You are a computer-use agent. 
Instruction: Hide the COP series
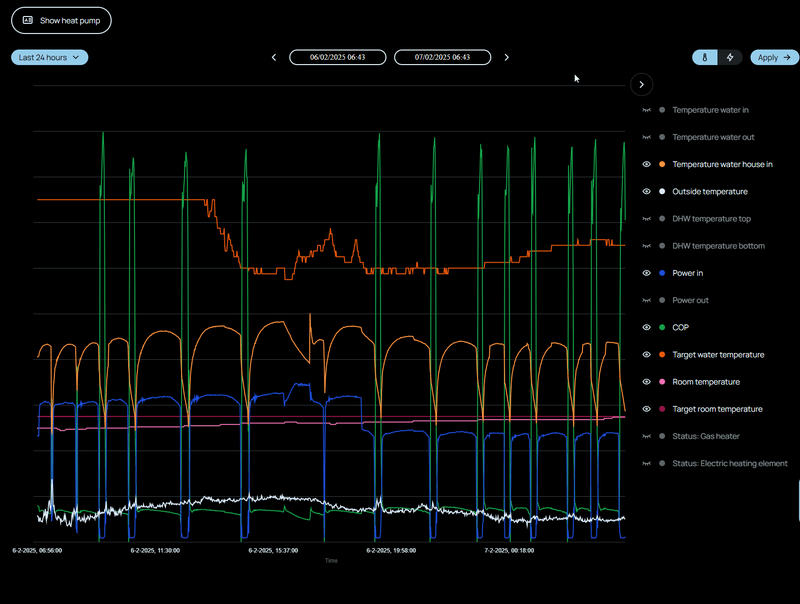coord(646,328)
